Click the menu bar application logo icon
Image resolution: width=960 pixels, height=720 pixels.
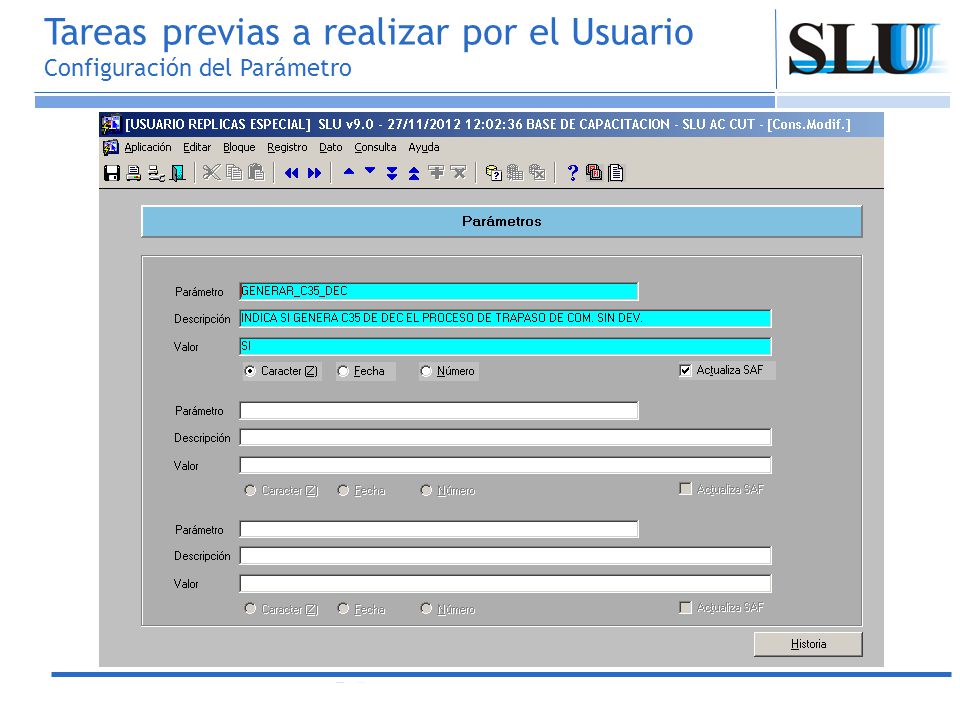pyautogui.click(x=111, y=148)
